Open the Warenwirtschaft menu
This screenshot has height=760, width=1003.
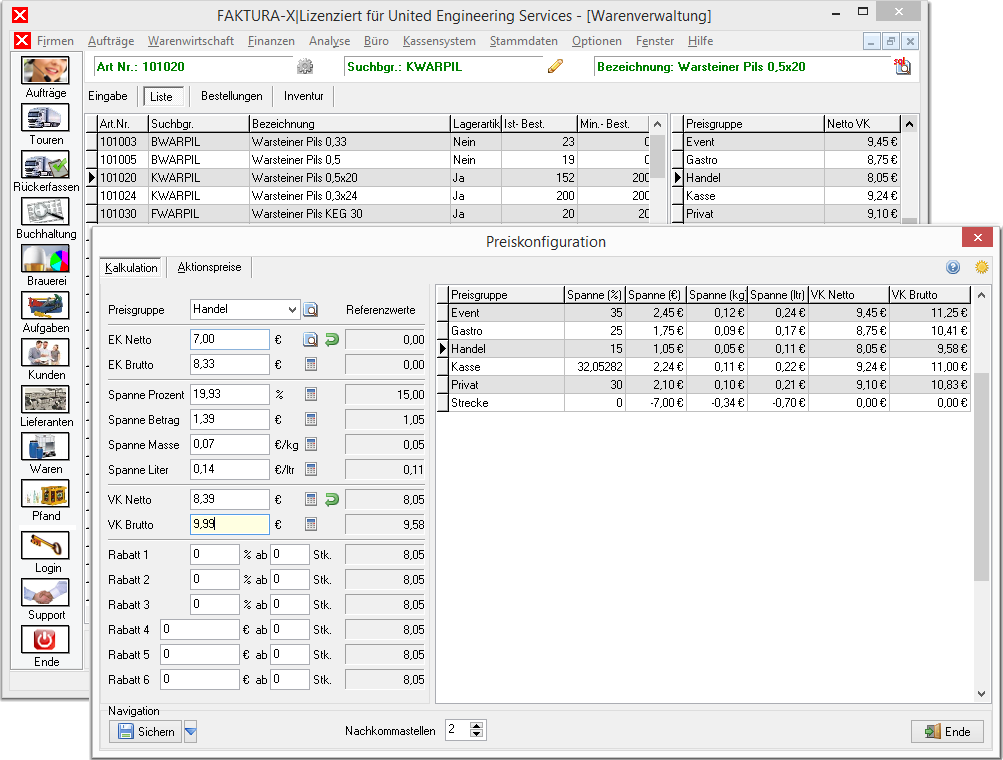click(x=191, y=41)
